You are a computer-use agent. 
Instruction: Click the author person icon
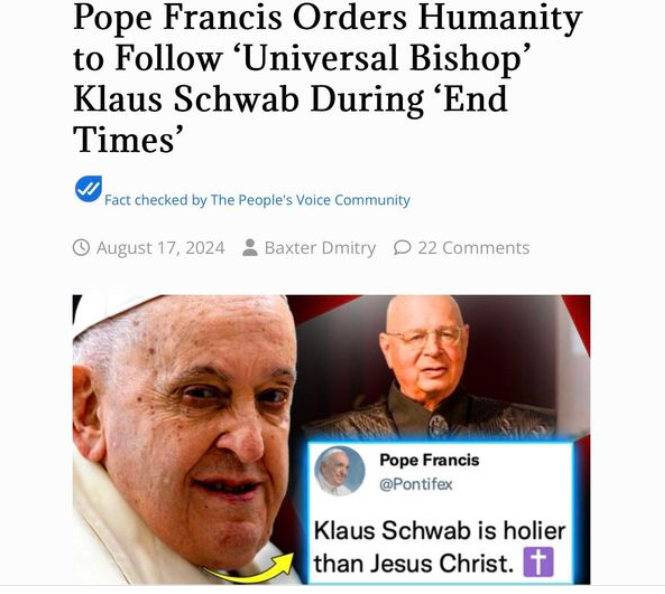pyautogui.click(x=250, y=248)
